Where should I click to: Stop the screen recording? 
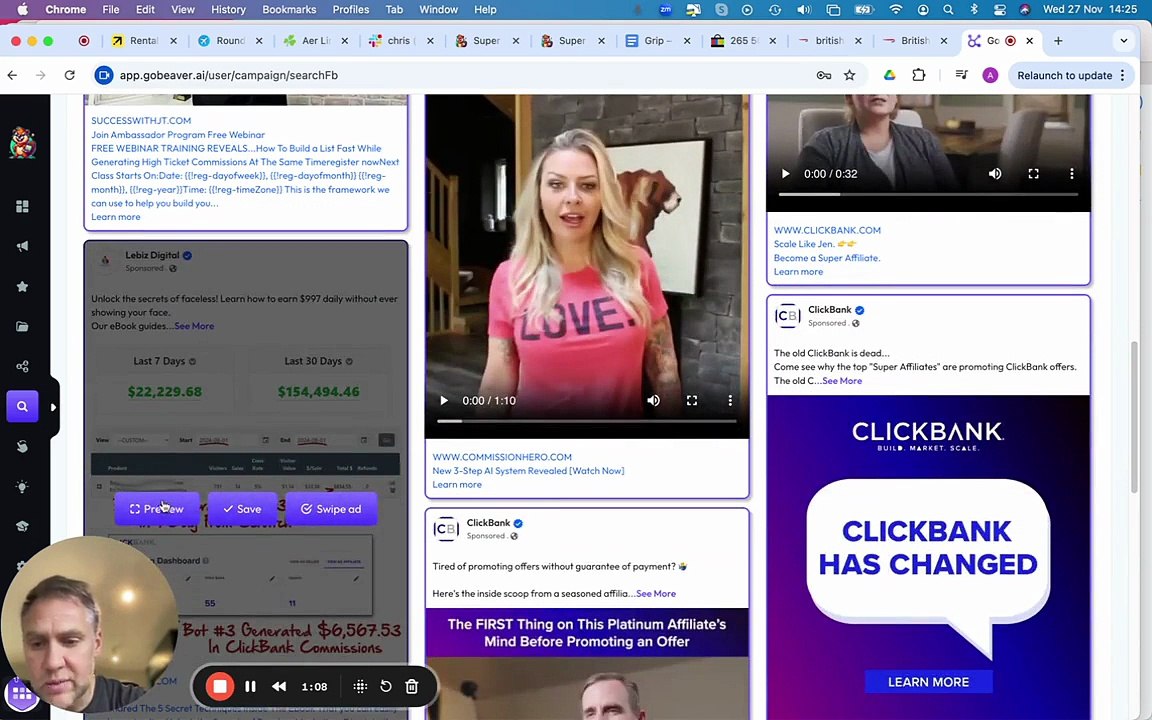pos(219,686)
